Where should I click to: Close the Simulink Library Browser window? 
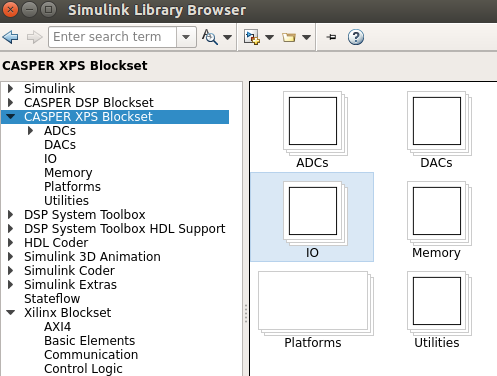coord(10,9)
